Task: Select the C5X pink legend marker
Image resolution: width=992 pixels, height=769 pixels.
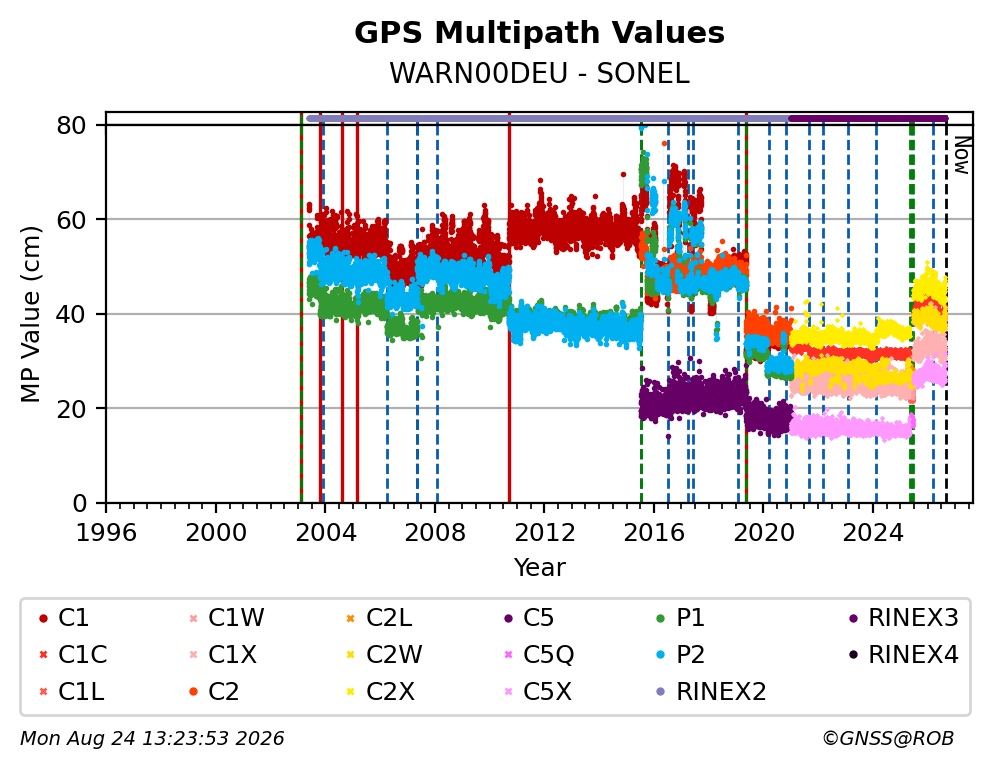Action: pos(509,692)
